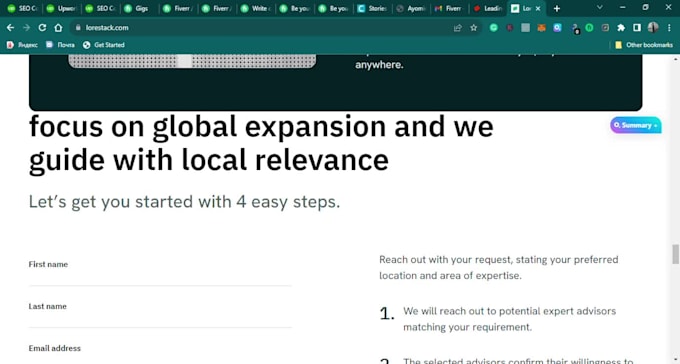Click the question mark extension with badge

tap(575, 29)
